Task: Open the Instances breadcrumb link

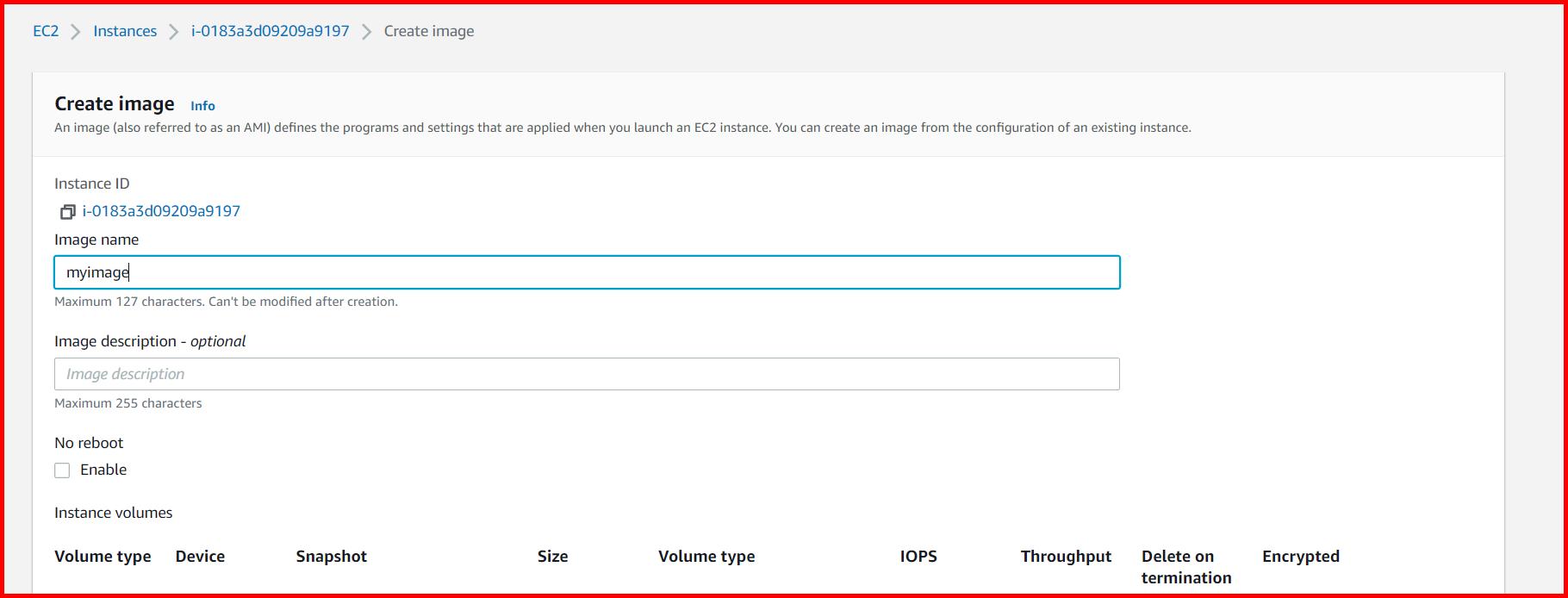Action: tap(125, 31)
